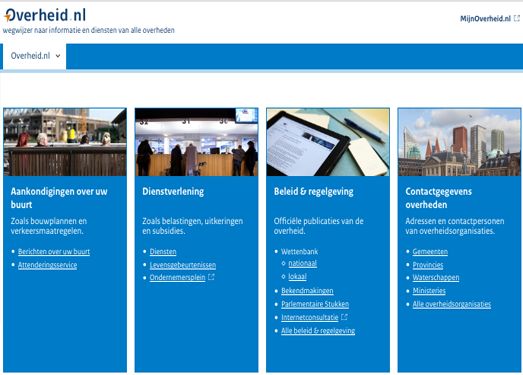Open the Bekendmakingen link
Viewport: 523px width, 375px height.
pyautogui.click(x=307, y=291)
